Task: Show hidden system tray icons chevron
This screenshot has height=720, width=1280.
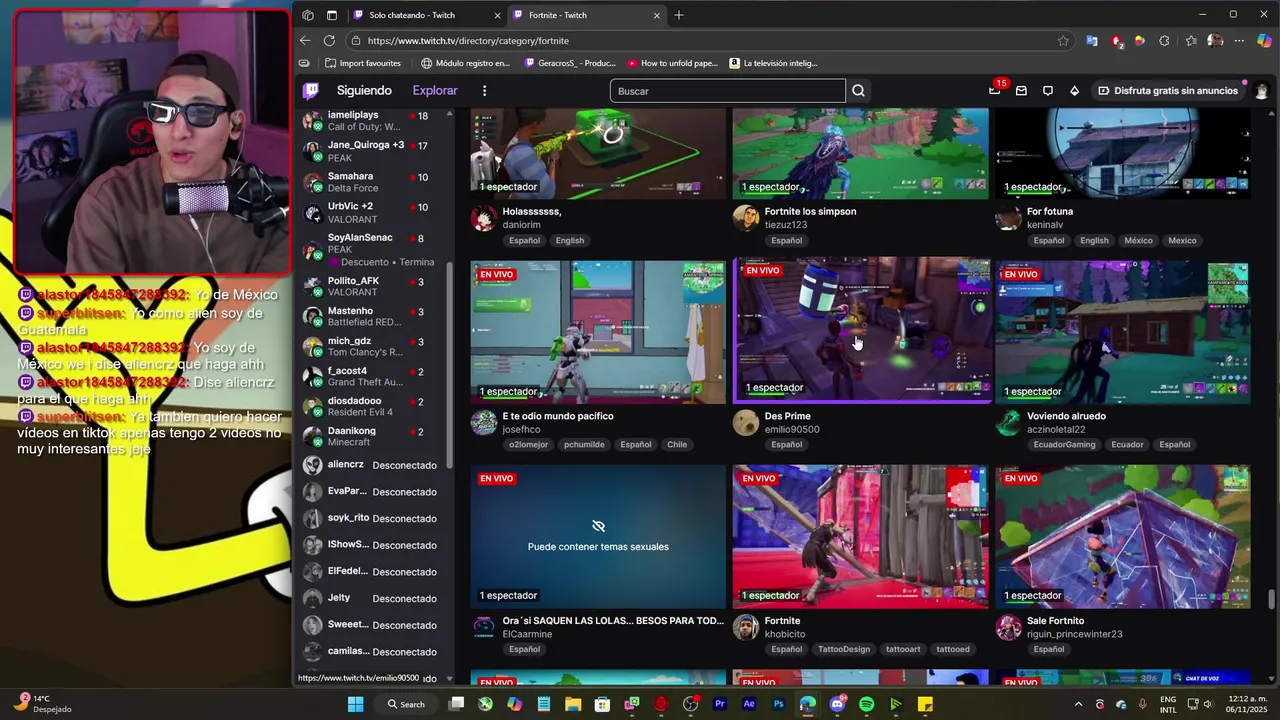Action: [x=1078, y=704]
